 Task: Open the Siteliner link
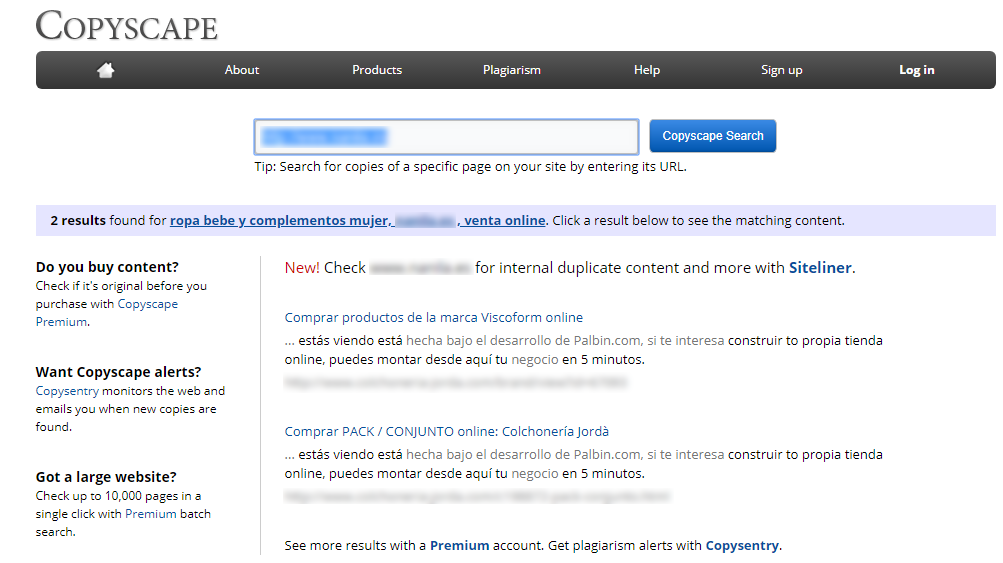820,267
